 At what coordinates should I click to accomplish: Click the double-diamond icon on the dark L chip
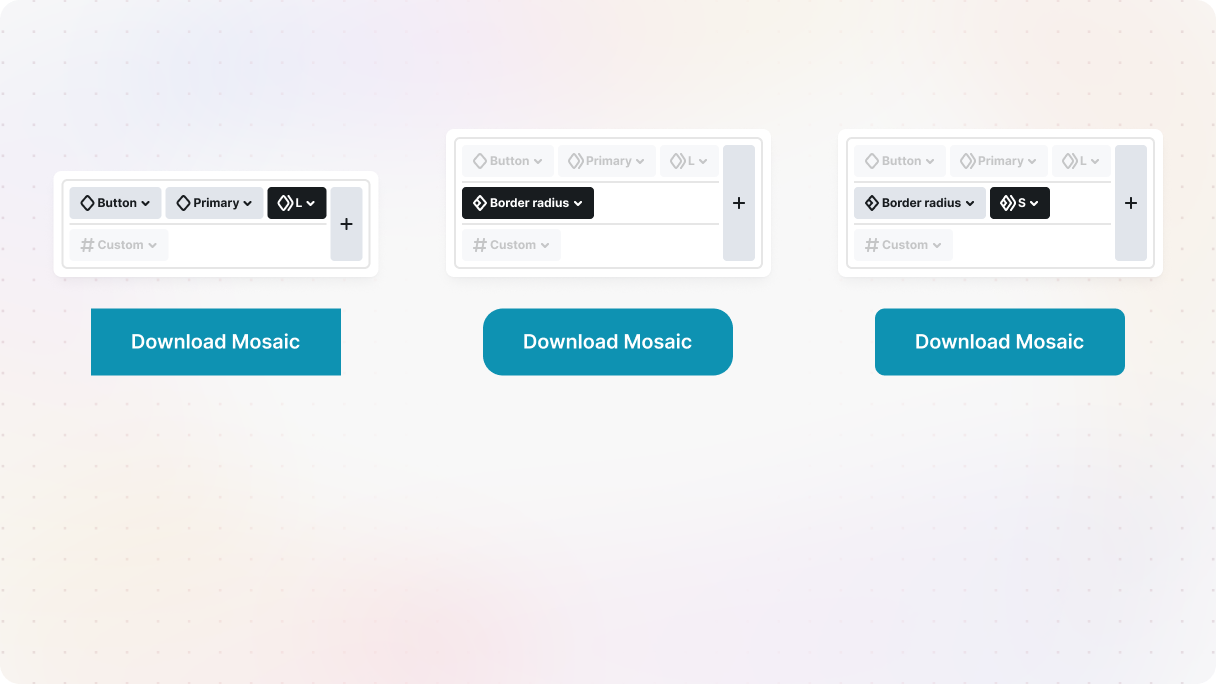(x=285, y=203)
